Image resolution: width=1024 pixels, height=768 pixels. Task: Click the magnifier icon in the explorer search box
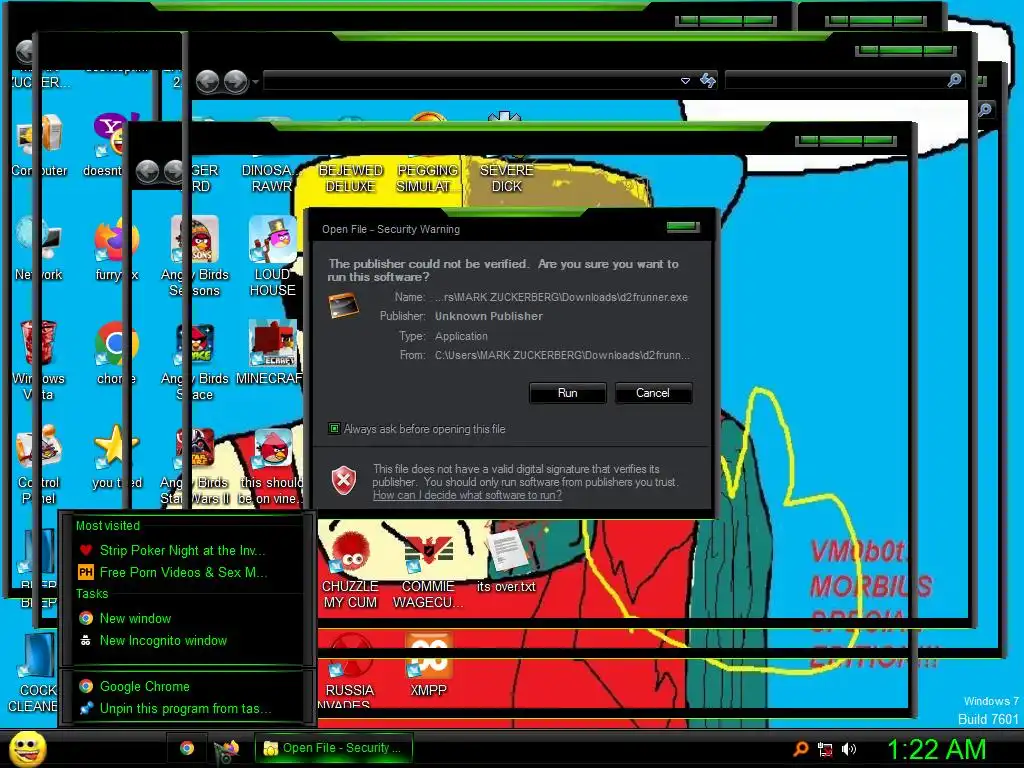(954, 80)
